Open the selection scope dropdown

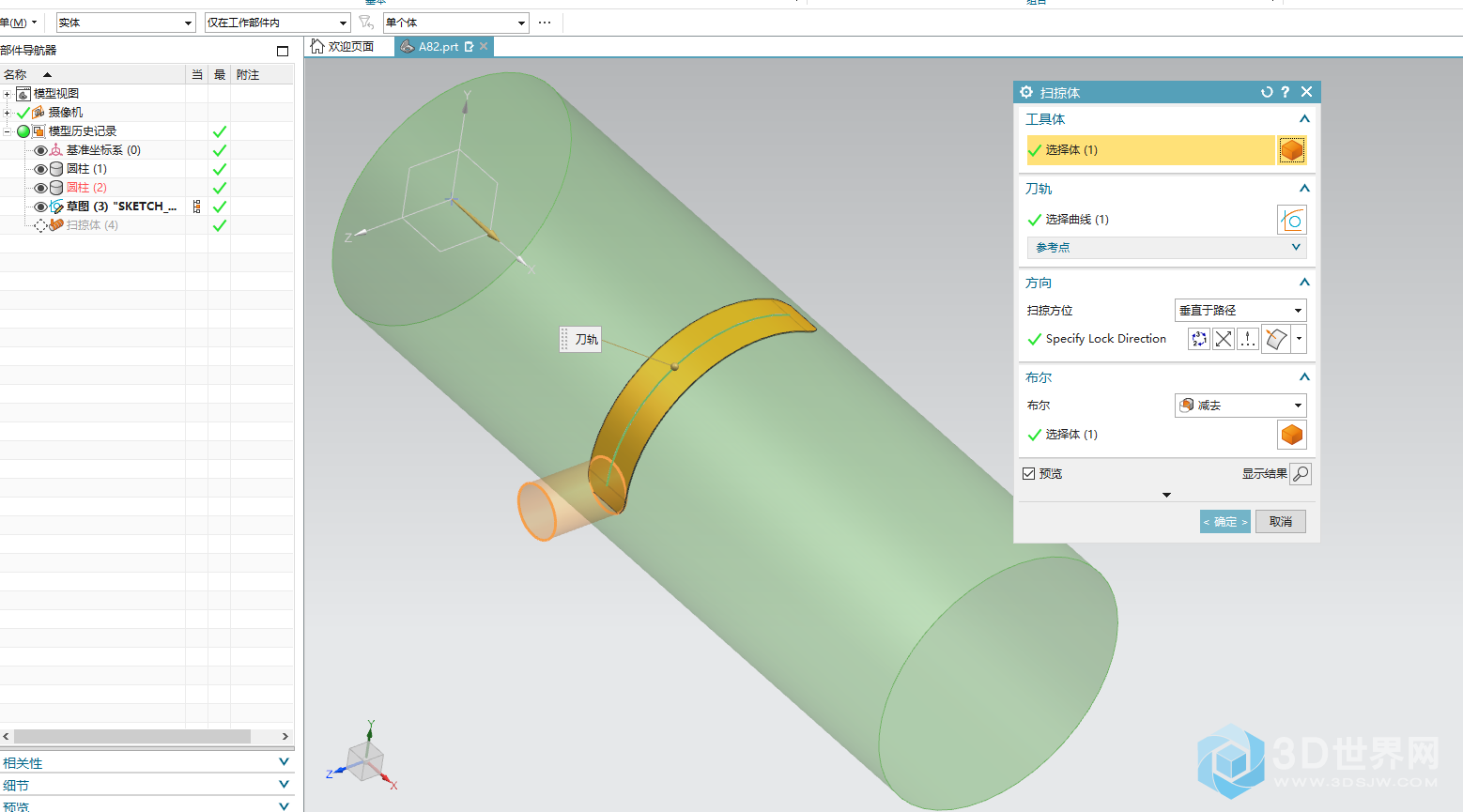click(x=277, y=23)
